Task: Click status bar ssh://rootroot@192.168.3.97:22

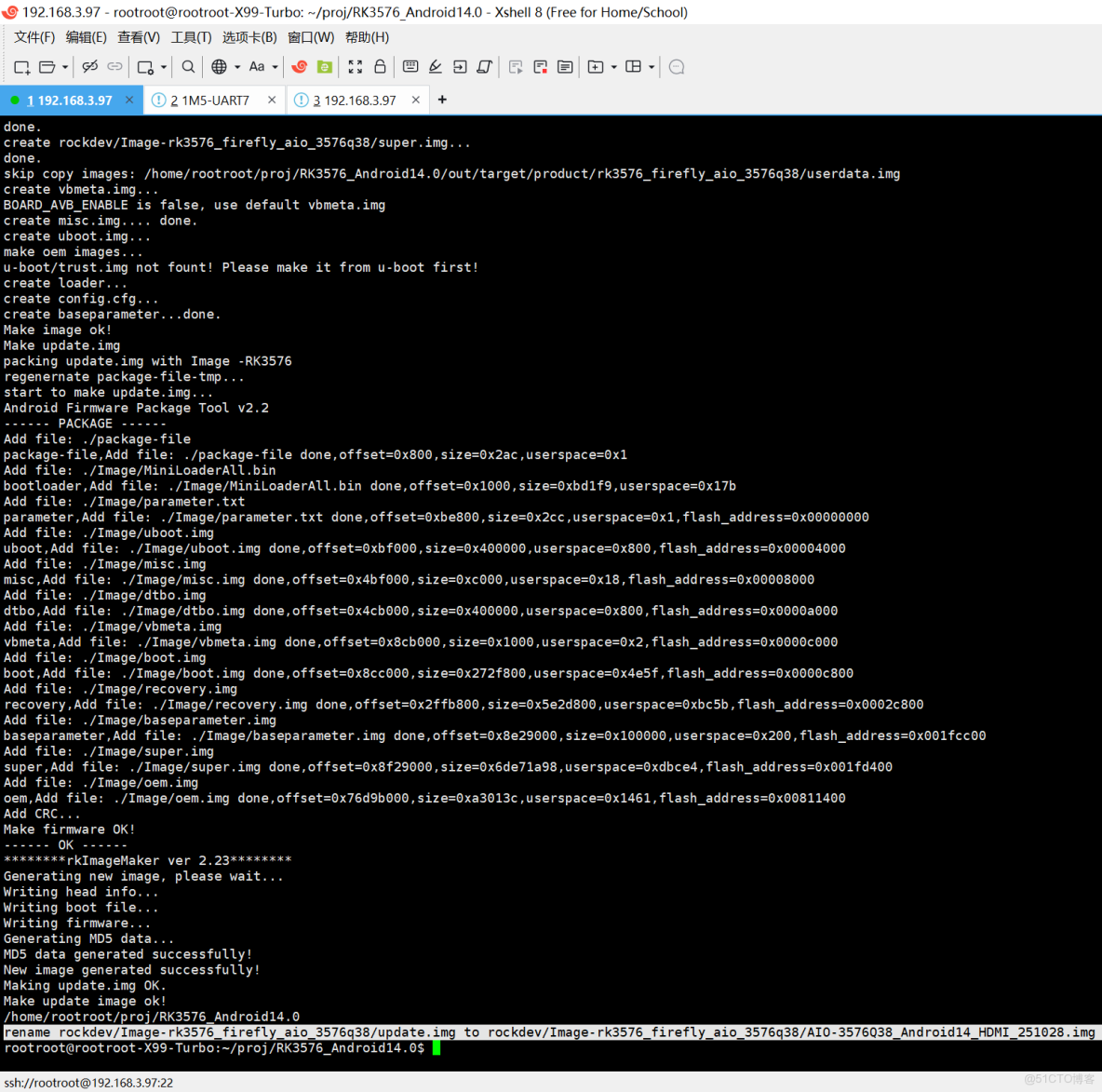Action: tap(88, 1082)
